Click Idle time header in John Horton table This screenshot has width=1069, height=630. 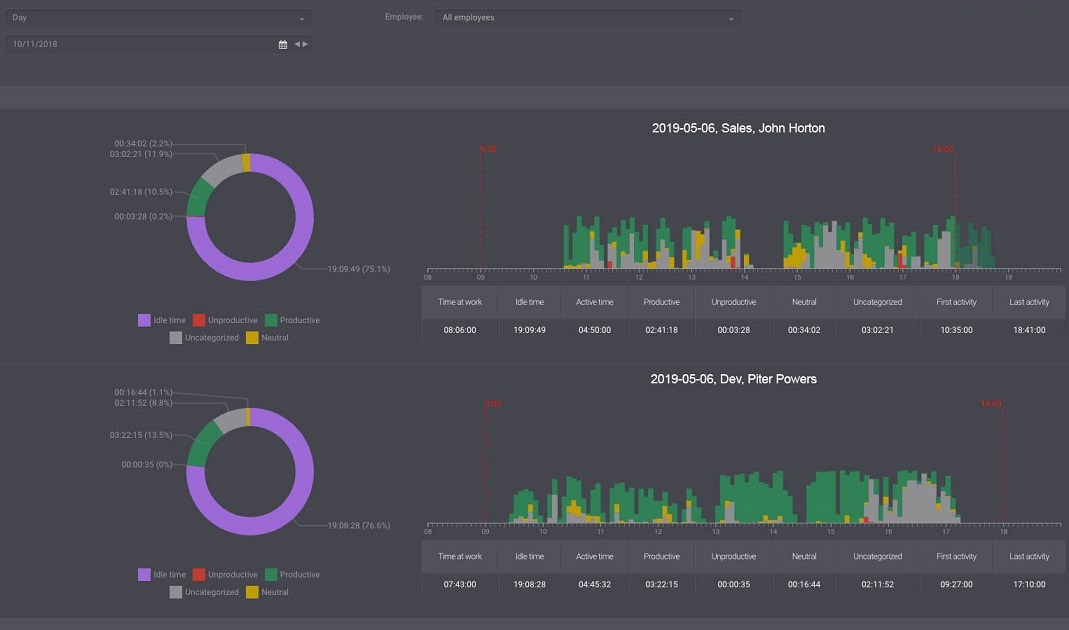(x=530, y=302)
